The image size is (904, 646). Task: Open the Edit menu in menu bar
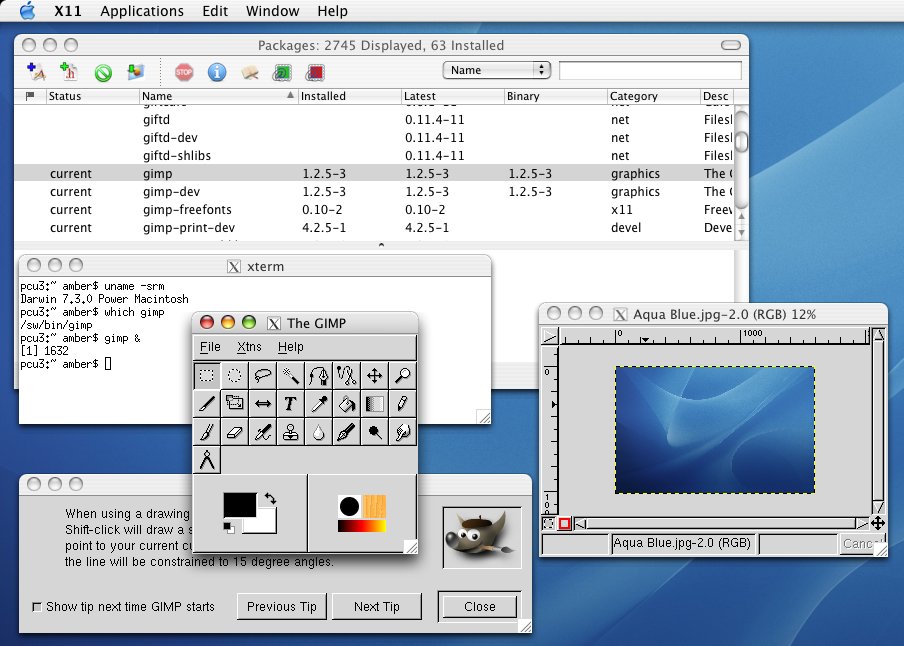[215, 11]
